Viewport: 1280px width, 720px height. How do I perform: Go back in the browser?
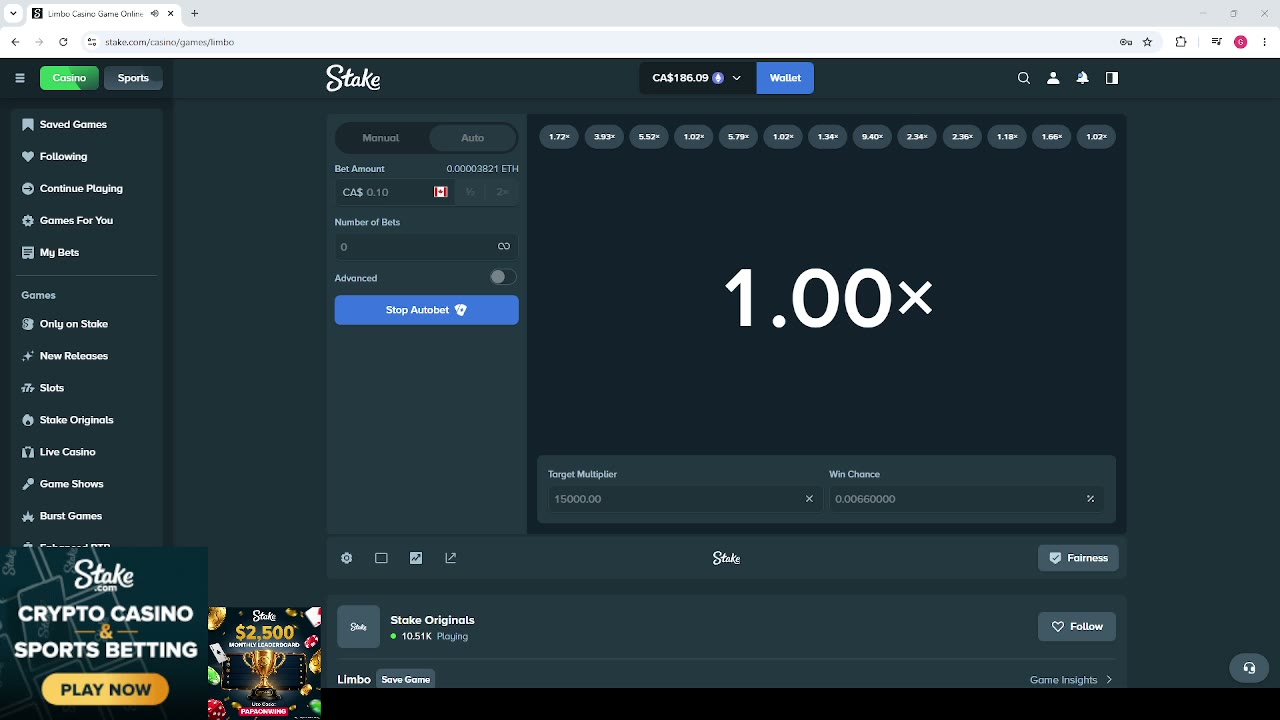16,42
